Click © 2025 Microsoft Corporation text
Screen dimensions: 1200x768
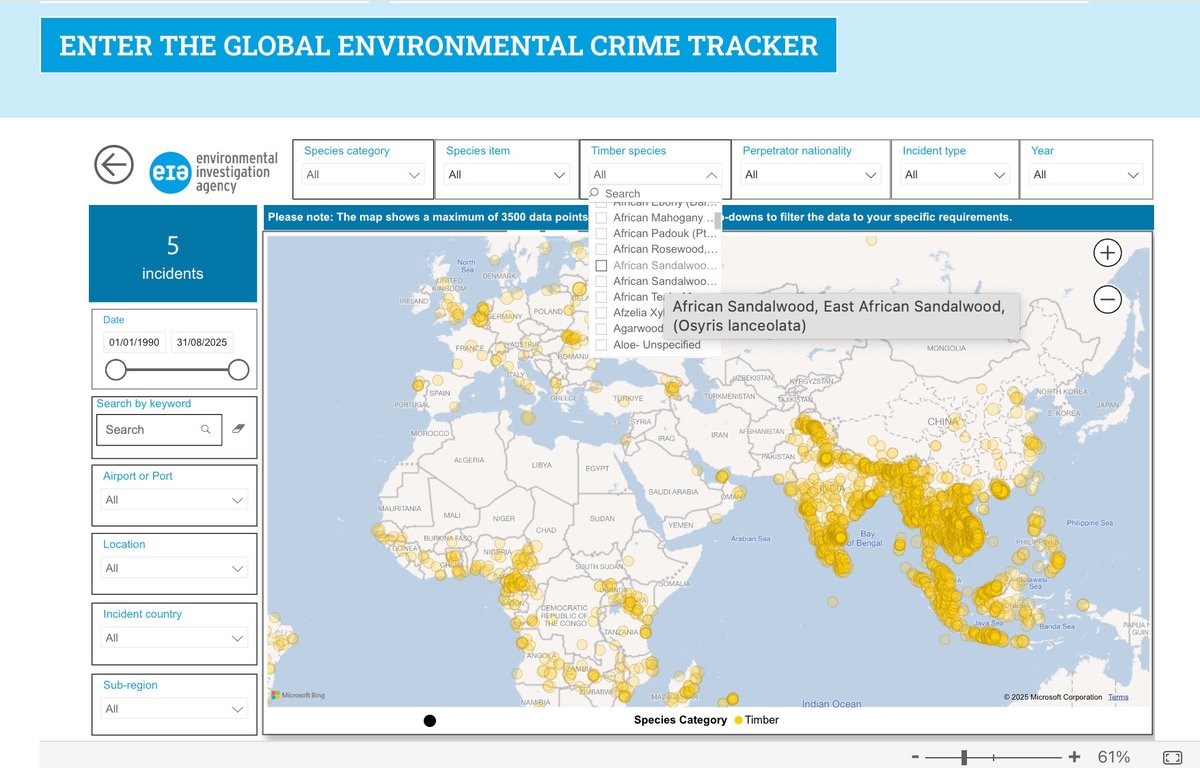(x=1052, y=697)
